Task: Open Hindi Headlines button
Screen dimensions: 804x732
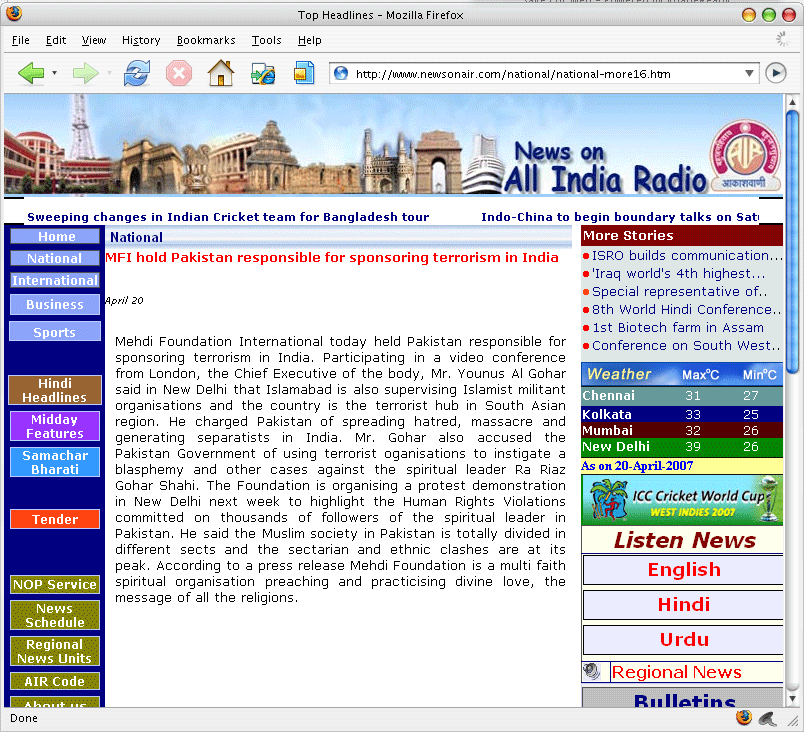Action: point(55,390)
